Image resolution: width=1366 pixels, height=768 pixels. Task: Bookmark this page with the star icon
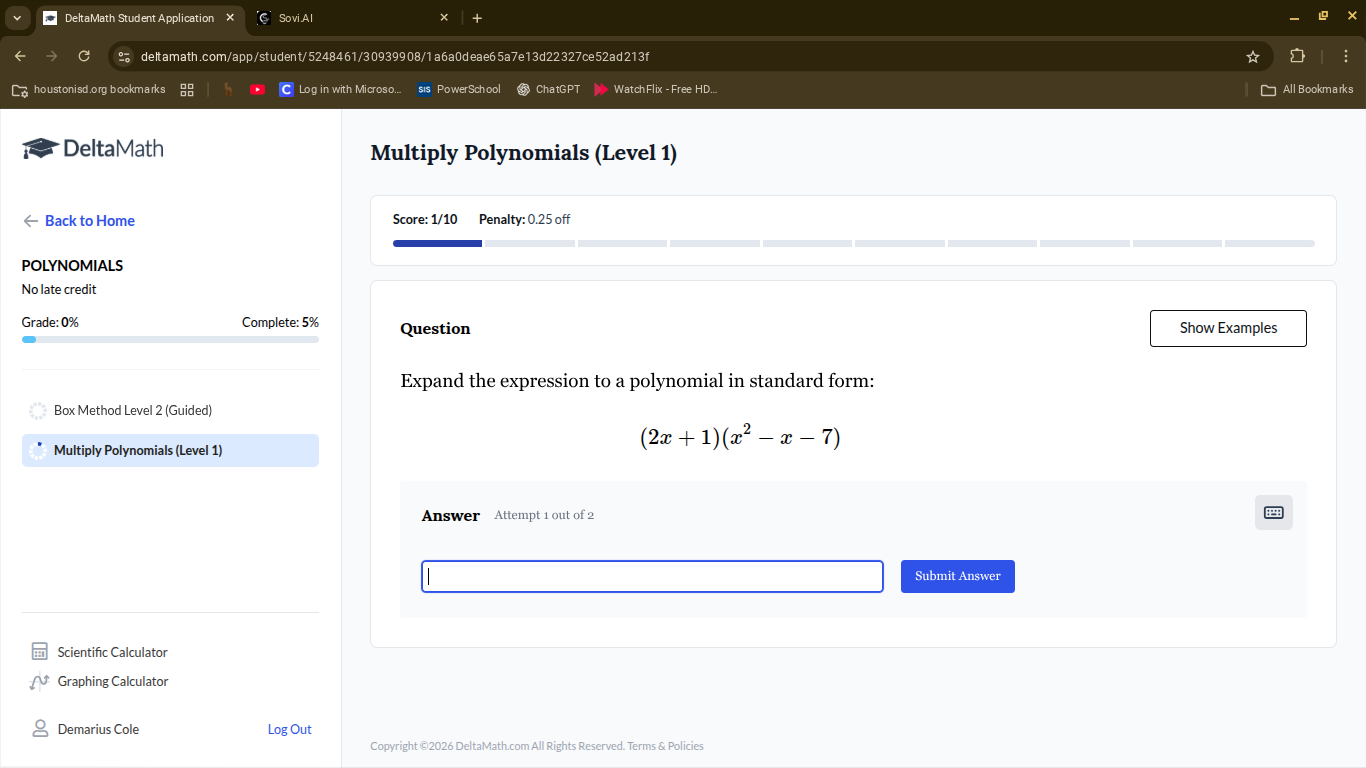[x=1252, y=56]
